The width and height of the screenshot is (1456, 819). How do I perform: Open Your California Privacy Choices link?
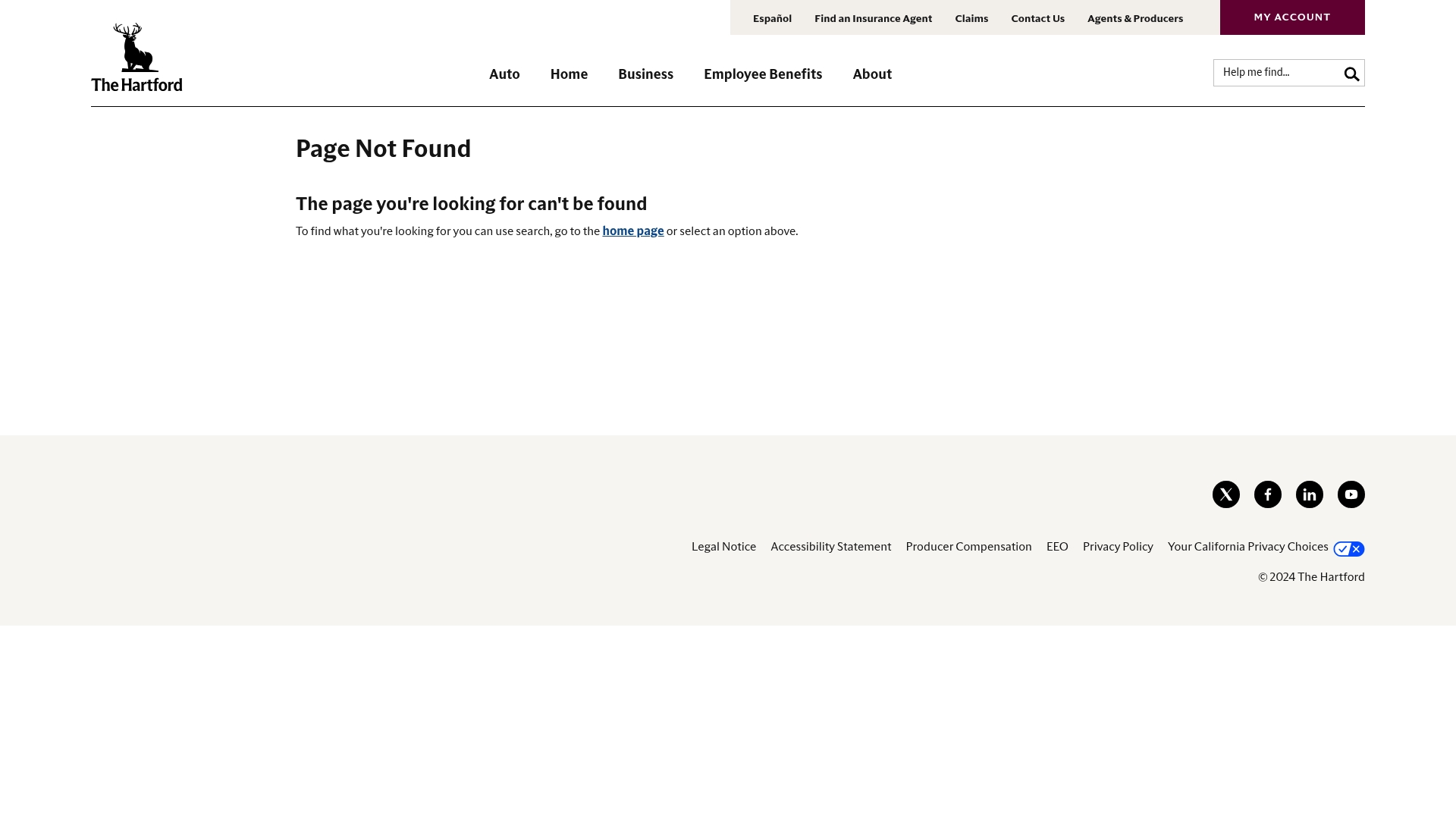click(x=1247, y=547)
